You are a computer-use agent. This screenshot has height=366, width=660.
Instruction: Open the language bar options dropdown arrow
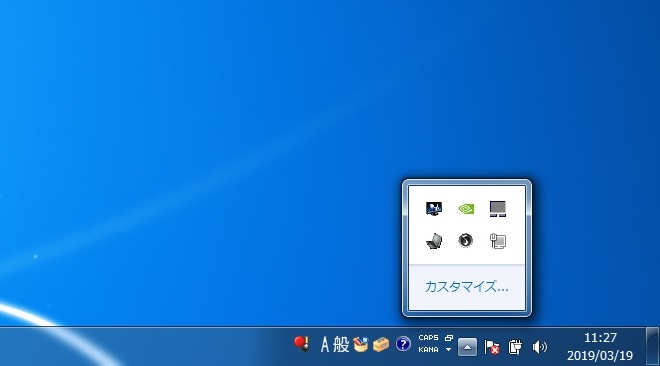click(x=449, y=350)
